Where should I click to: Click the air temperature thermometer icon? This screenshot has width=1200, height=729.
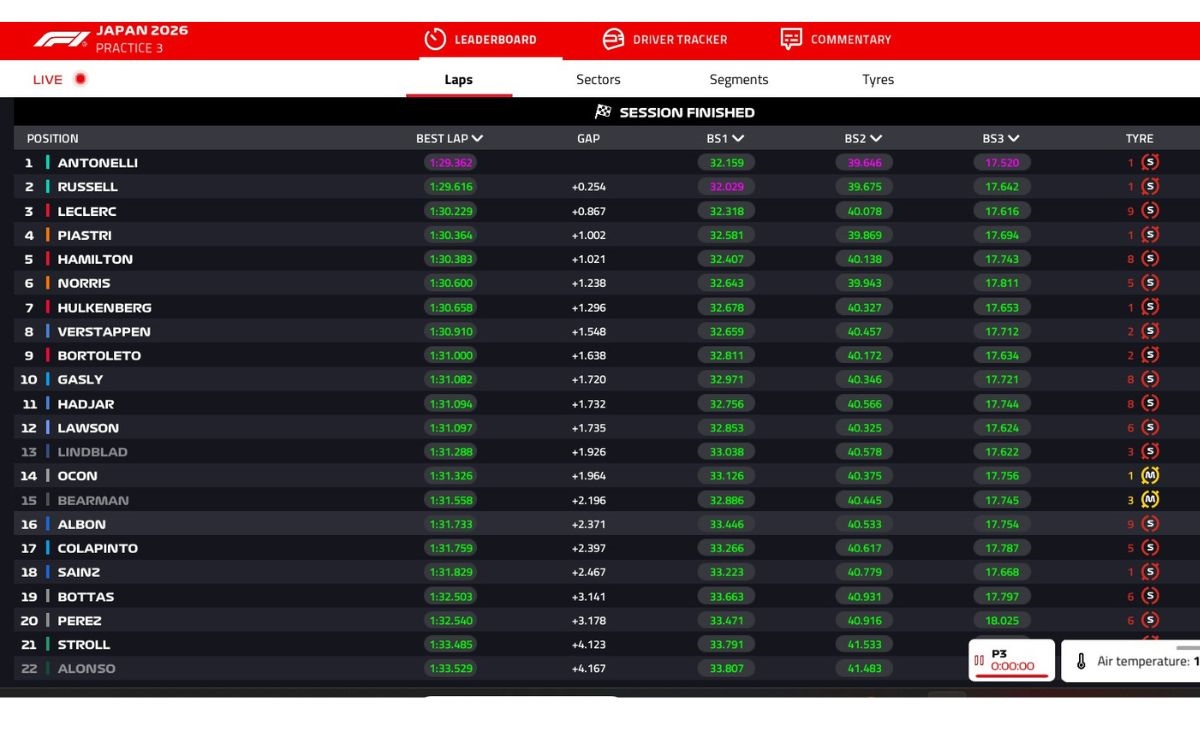click(1083, 661)
